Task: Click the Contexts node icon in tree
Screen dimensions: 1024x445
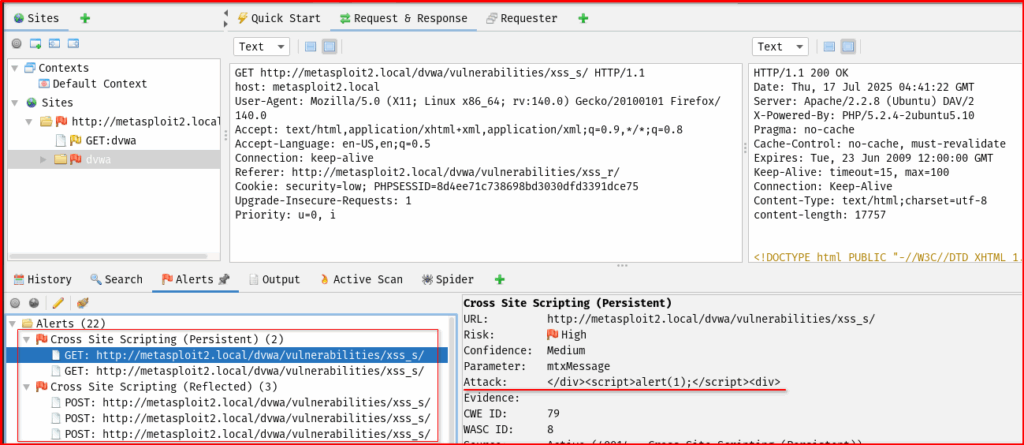Action: (x=30, y=68)
